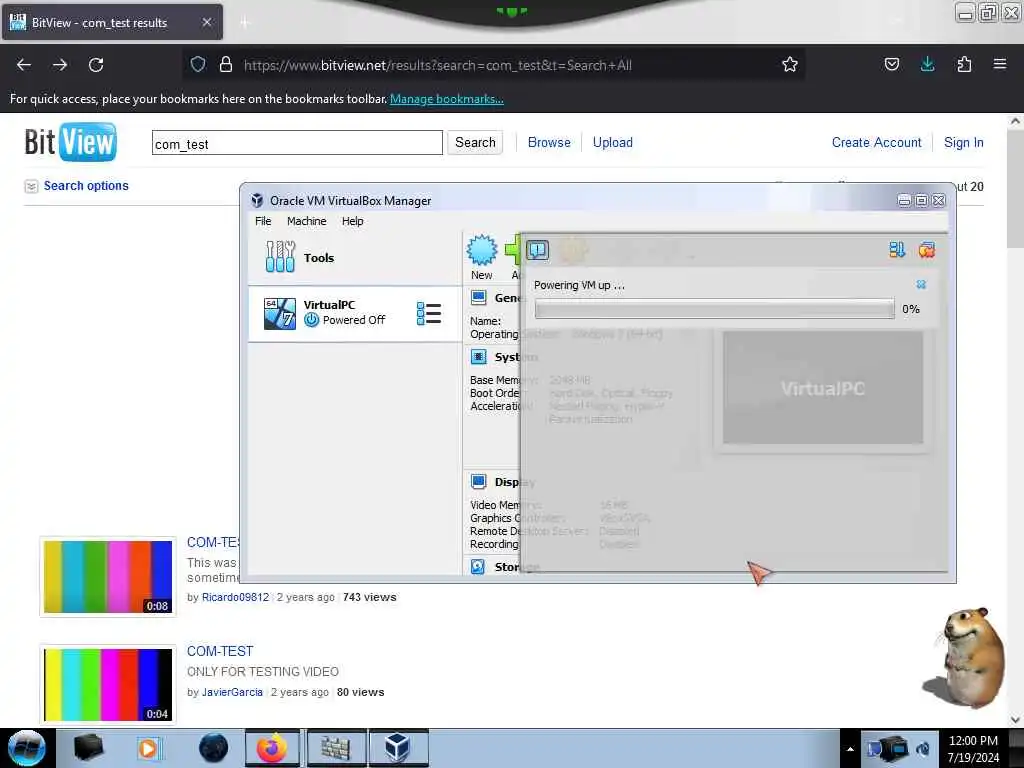Open the Firefox downloads panel

pos(927,64)
